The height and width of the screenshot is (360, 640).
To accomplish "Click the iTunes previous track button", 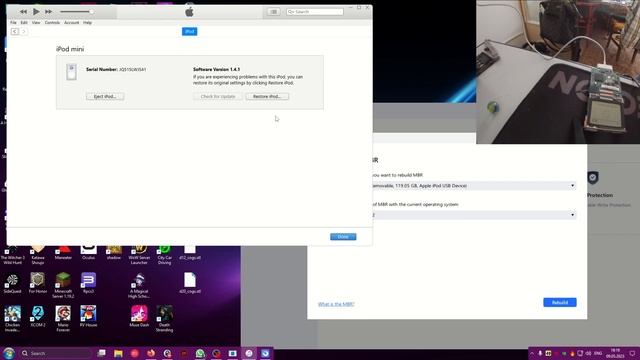I will point(24,12).
